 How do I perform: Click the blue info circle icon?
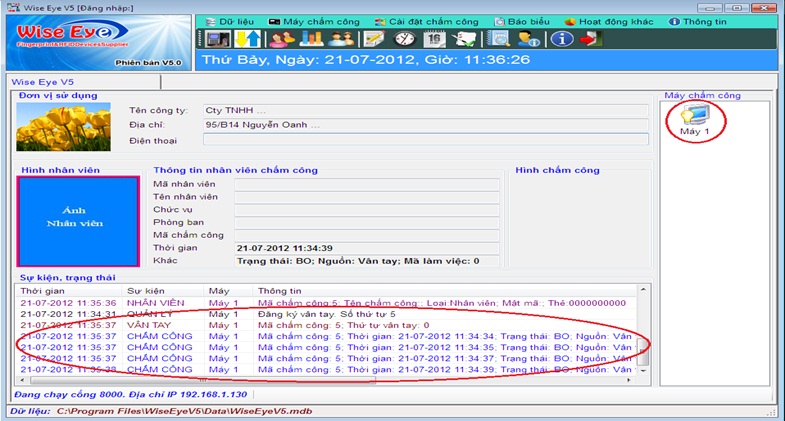[x=562, y=39]
